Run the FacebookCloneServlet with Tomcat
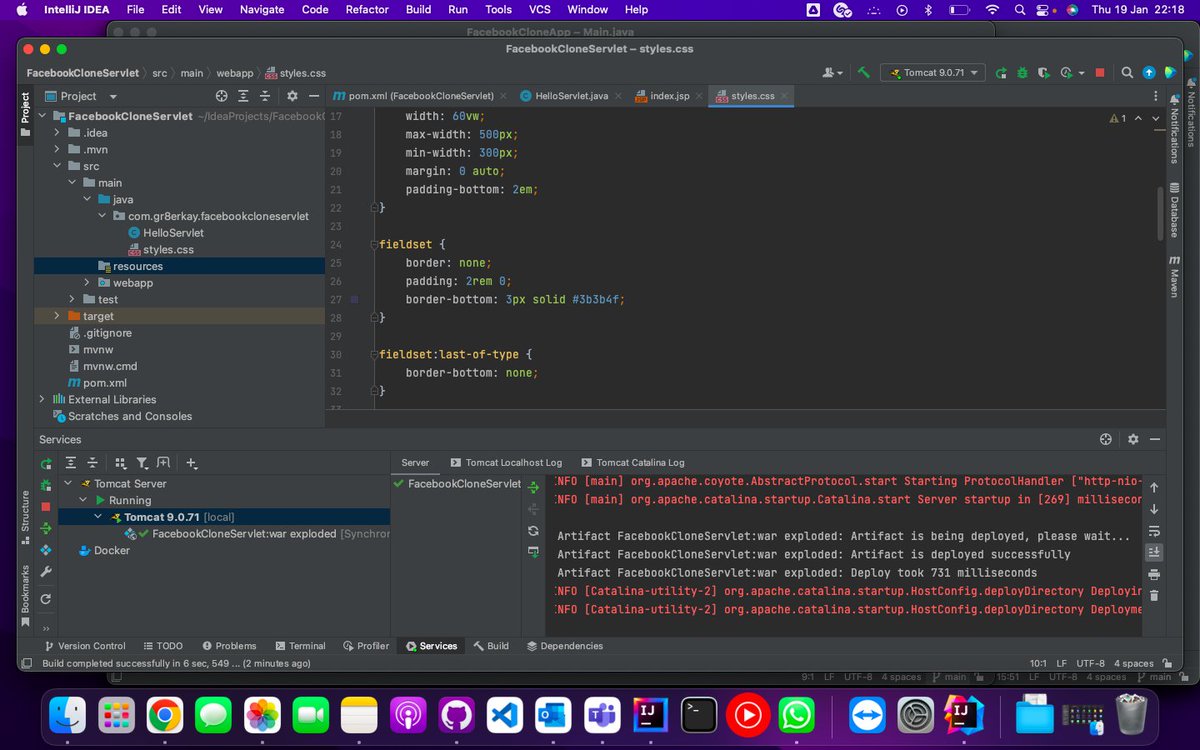This screenshot has height=750, width=1200. (1000, 72)
